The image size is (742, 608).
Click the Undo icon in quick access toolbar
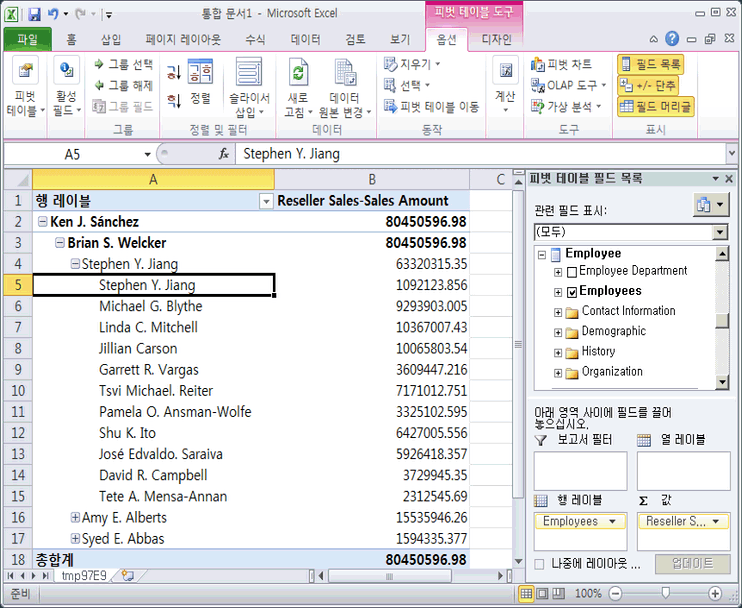coord(53,14)
